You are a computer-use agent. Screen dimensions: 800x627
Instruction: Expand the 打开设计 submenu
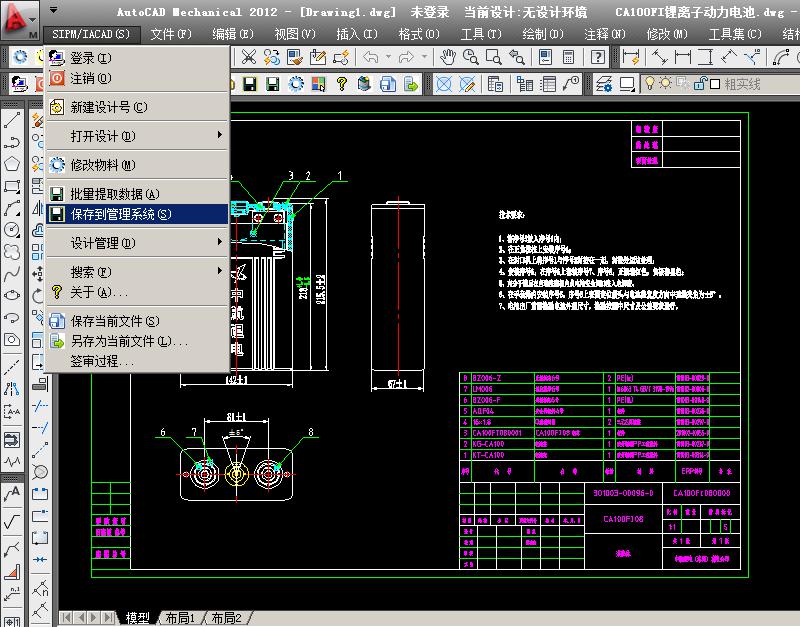137,136
